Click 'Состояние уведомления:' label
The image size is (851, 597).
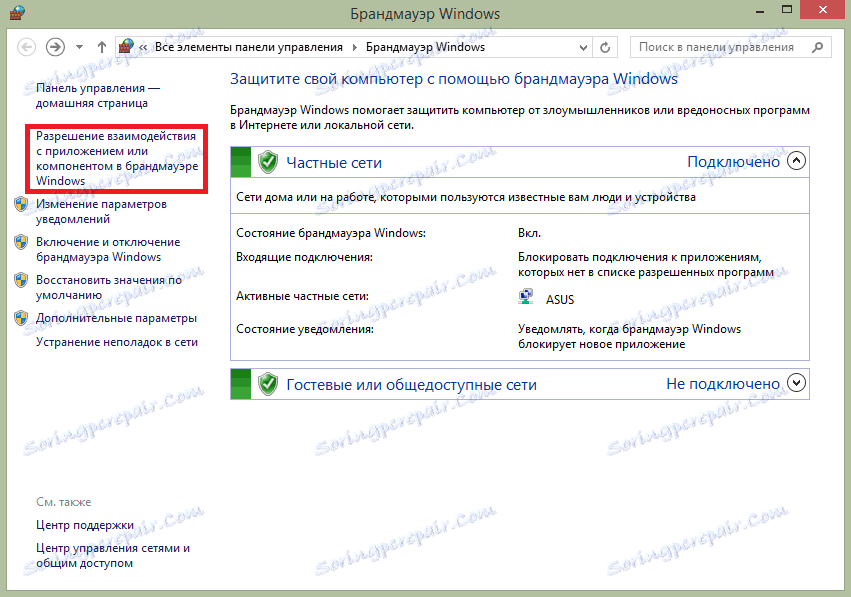[x=305, y=329]
